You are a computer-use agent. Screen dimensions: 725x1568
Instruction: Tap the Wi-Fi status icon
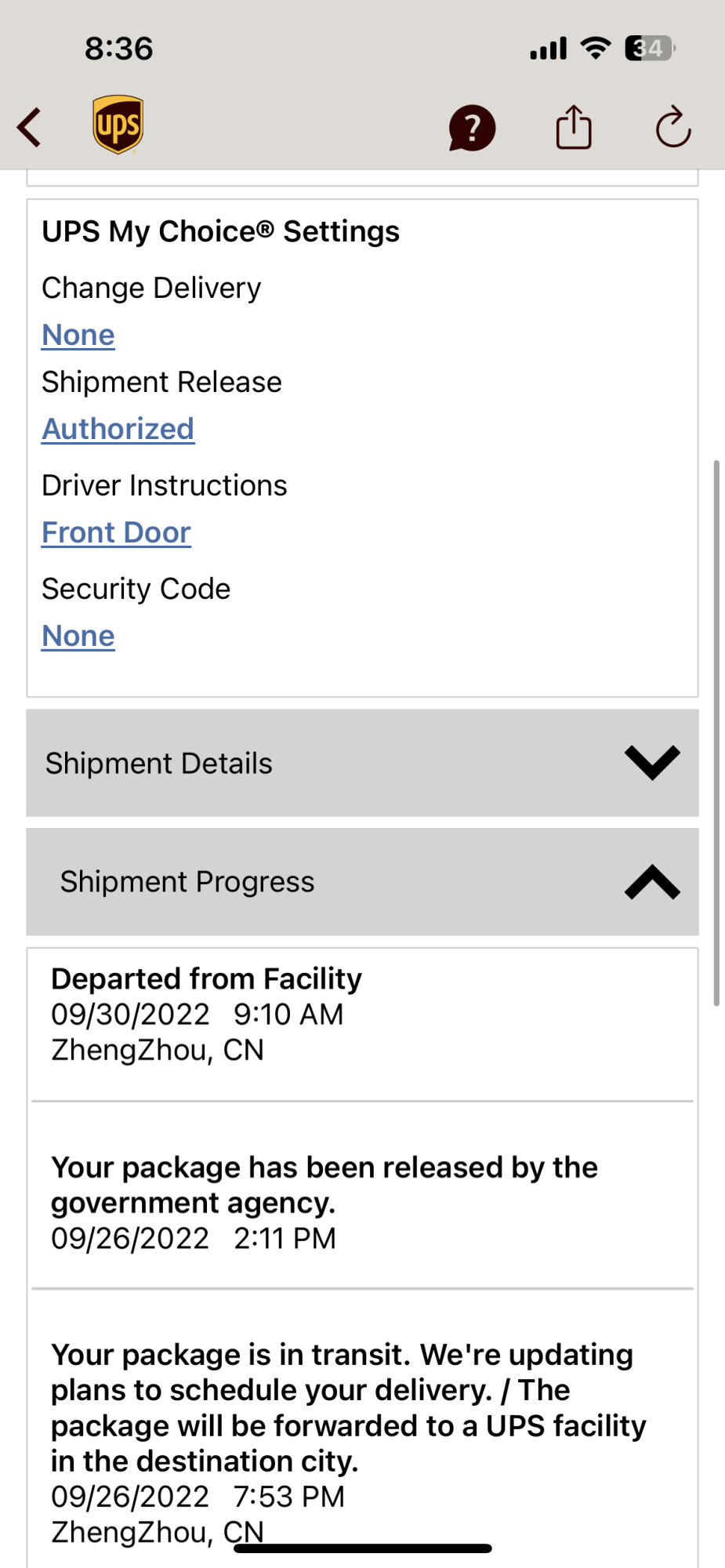[596, 49]
